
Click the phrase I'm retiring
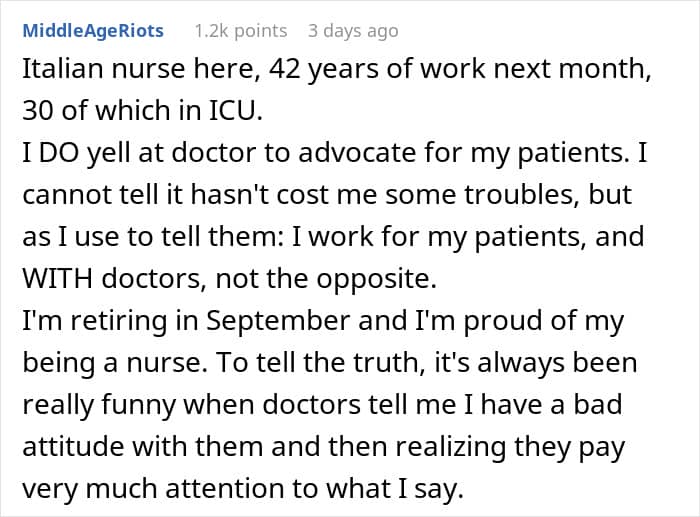click(95, 321)
